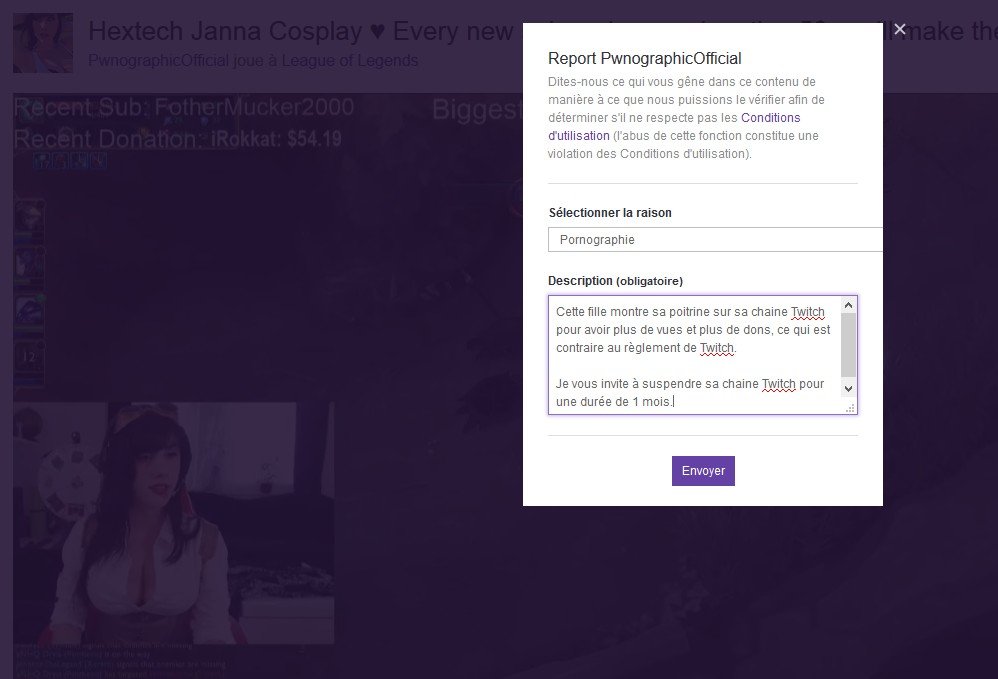Click the second teammate portrait icon

[x=29, y=267]
